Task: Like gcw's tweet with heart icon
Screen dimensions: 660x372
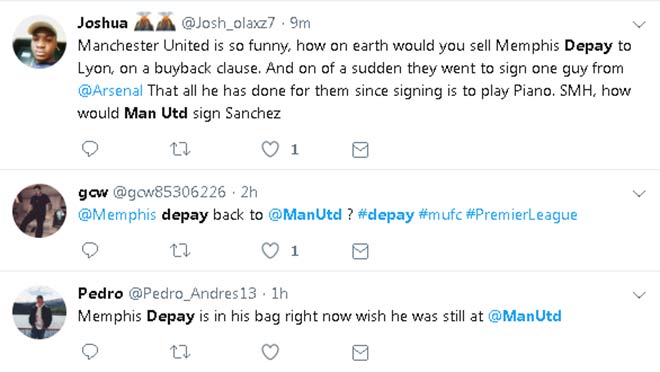Action: click(x=270, y=250)
